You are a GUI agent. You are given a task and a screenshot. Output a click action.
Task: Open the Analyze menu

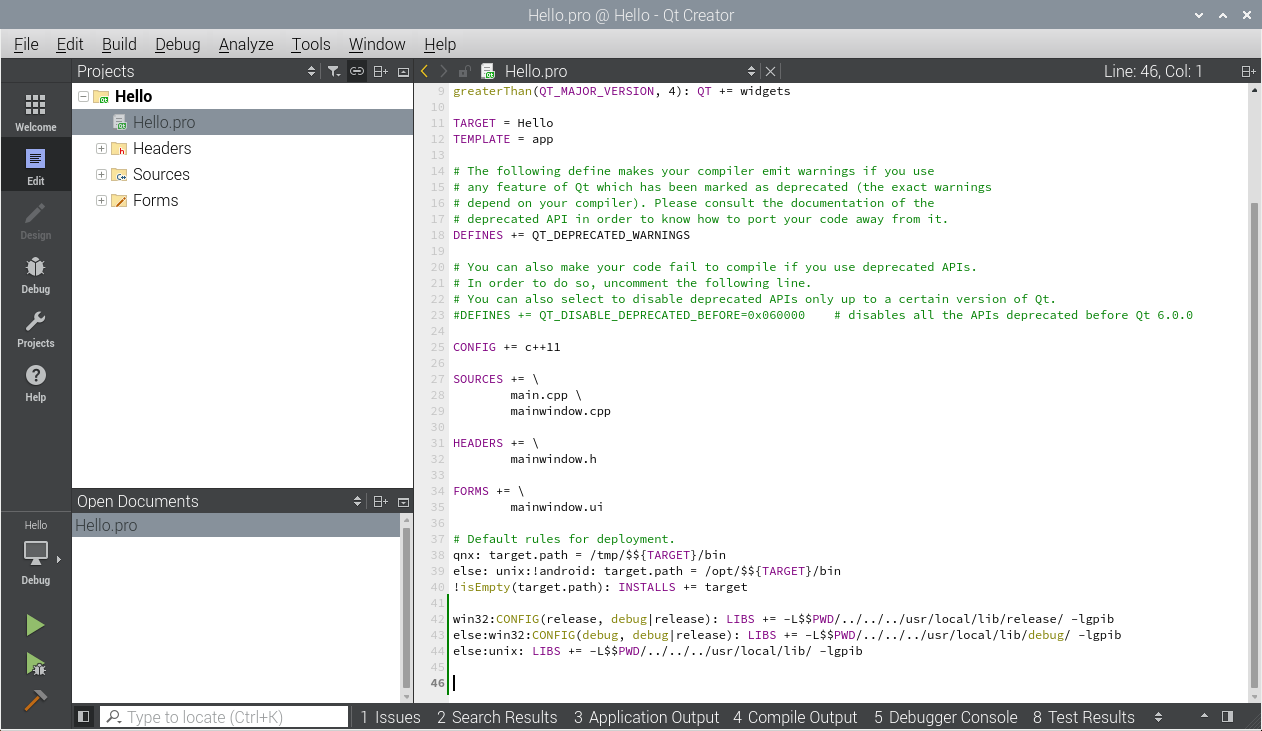pos(246,44)
